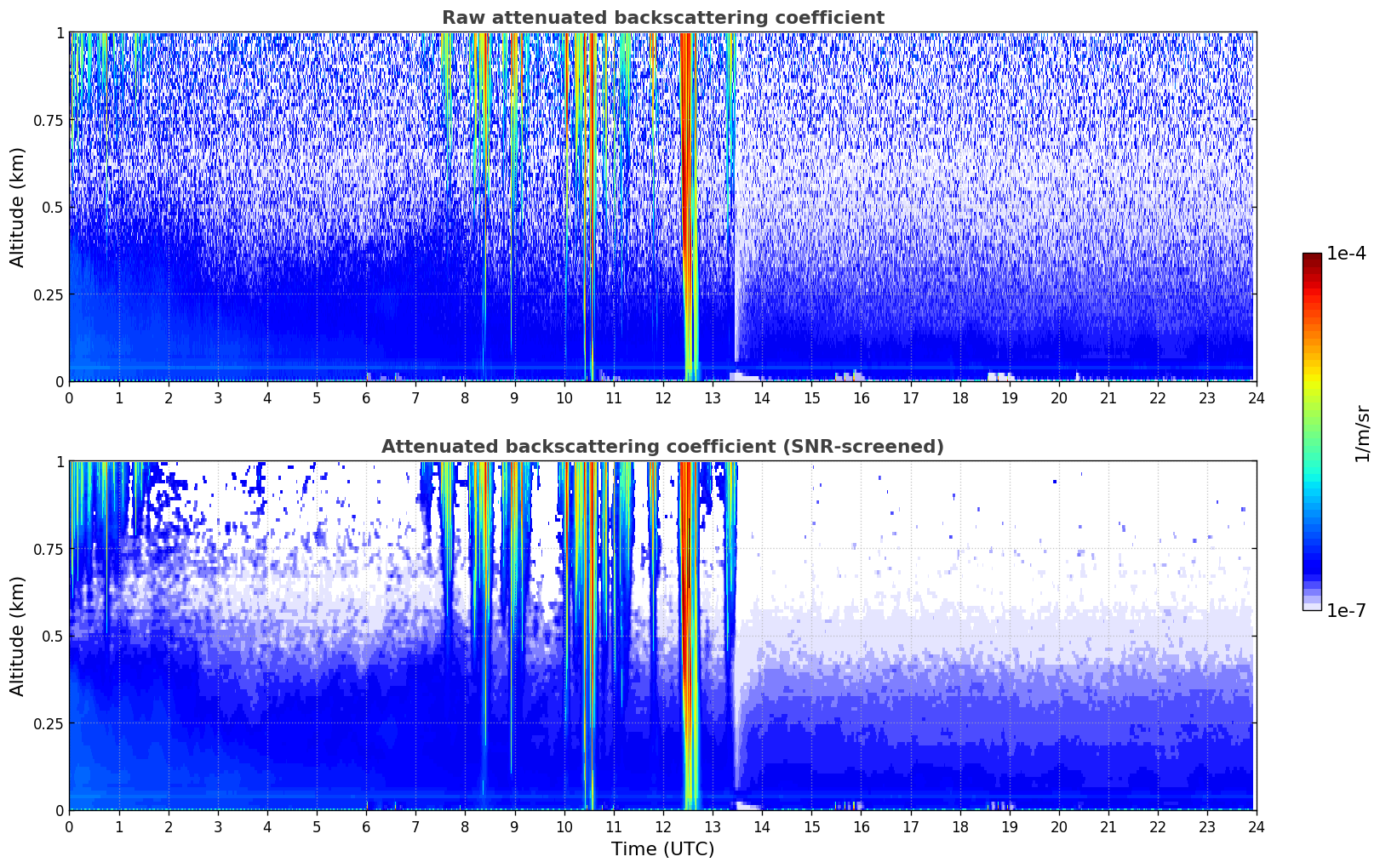This screenshot has height=868, width=1380.
Task: Click the raw plot's 'Altitude (km)' label
Action: coord(18,207)
